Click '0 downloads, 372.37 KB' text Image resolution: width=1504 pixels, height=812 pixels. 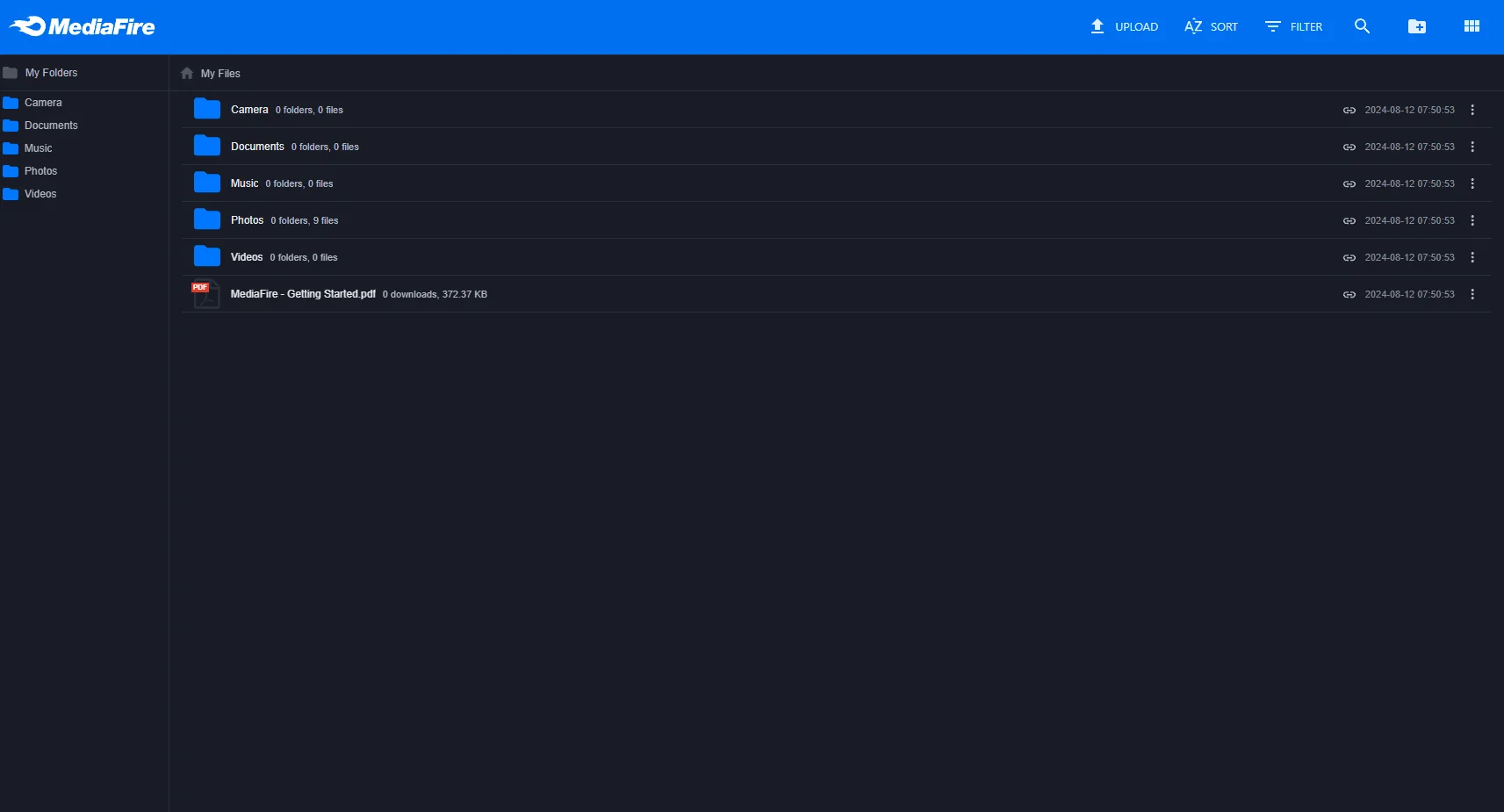coord(435,295)
